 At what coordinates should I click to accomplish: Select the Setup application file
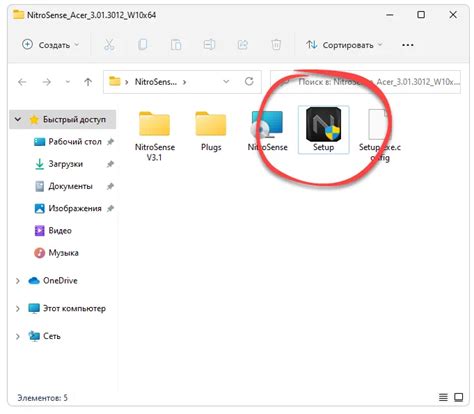323,130
